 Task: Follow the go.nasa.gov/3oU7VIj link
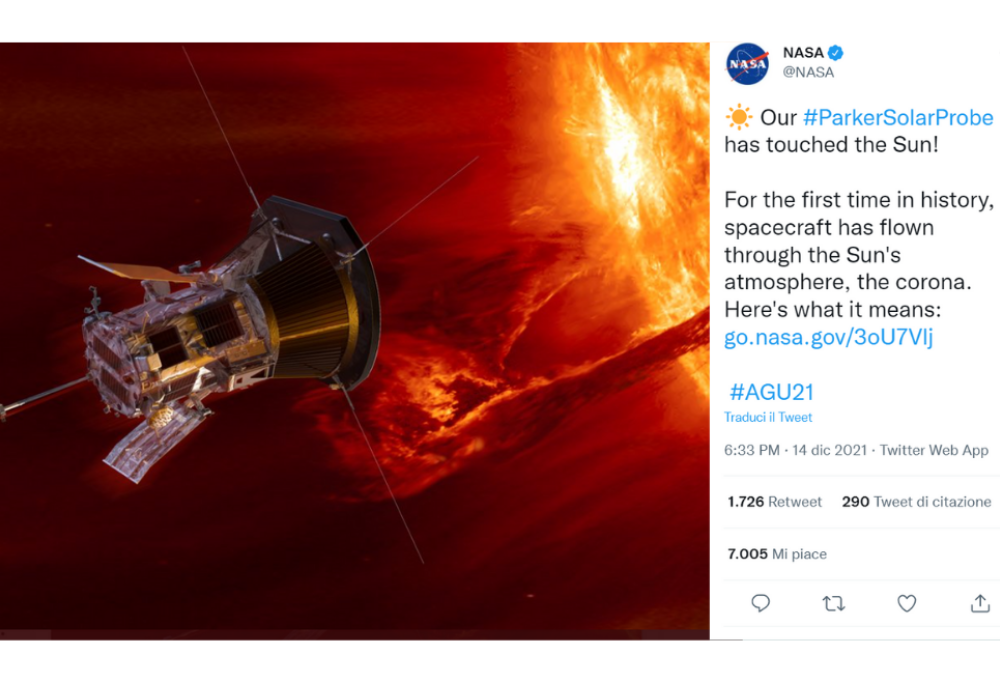tap(828, 337)
